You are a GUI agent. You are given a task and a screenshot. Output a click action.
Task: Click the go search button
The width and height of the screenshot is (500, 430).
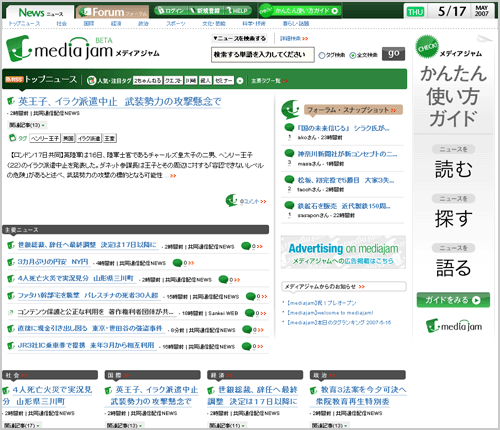coord(394,54)
